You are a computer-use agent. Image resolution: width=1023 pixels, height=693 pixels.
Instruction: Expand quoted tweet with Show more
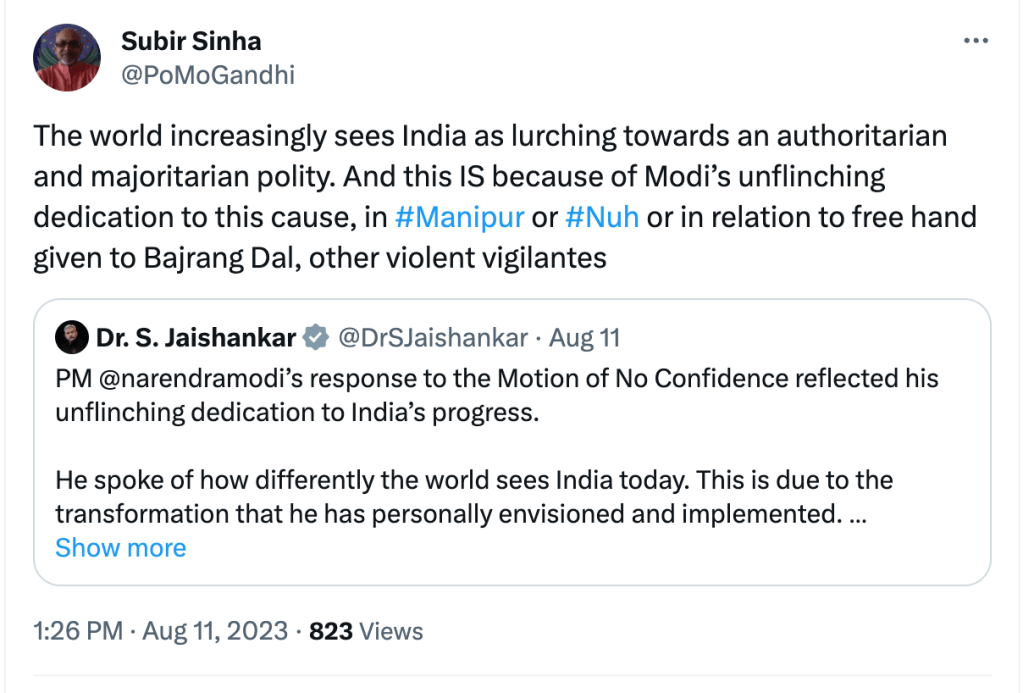click(120, 548)
